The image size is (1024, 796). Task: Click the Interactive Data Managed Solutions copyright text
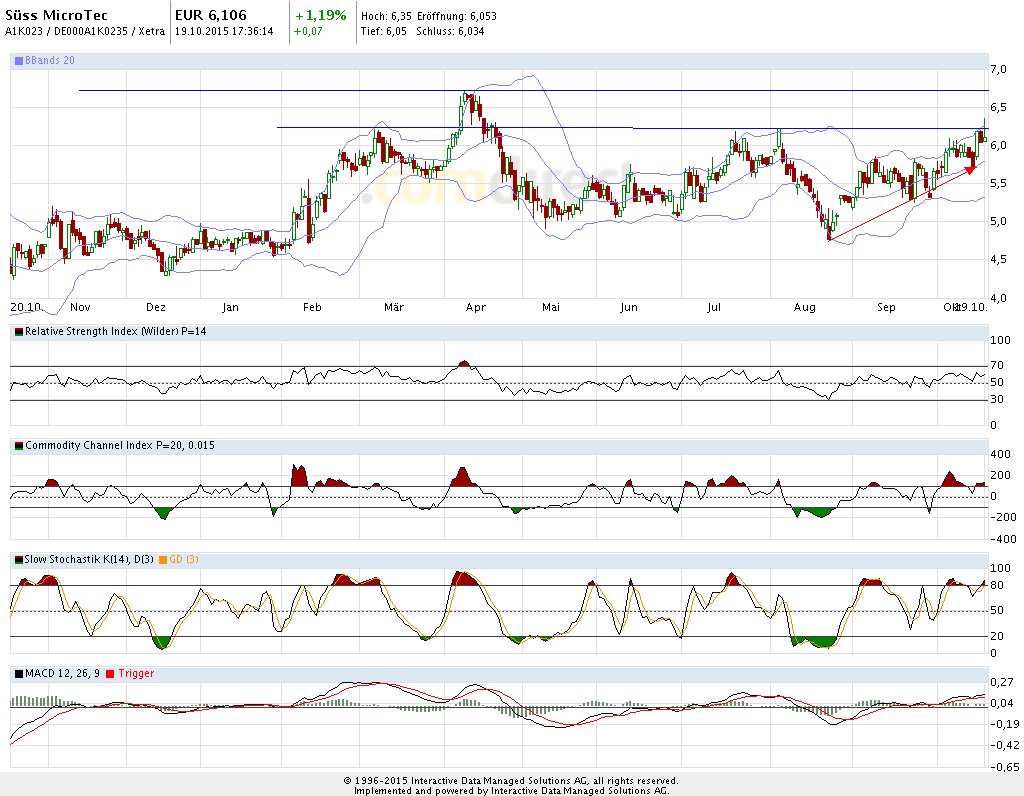511,781
